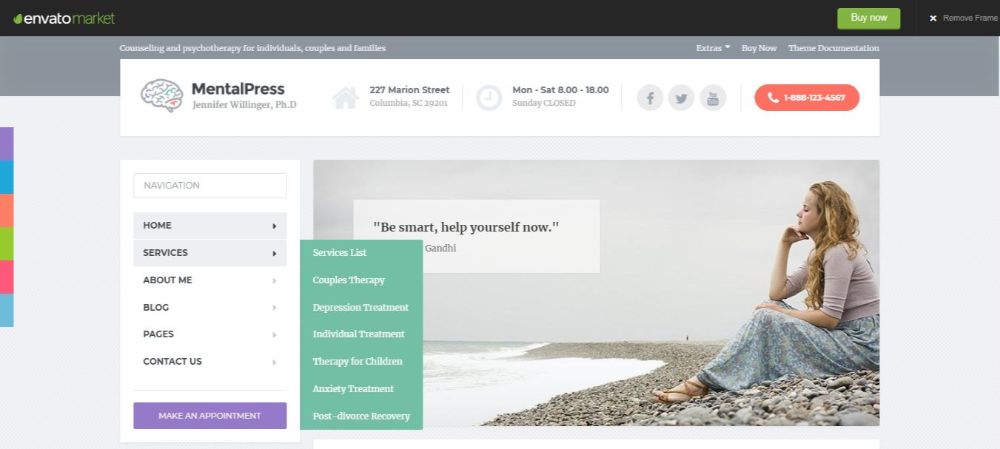
Task: Click the green Buy now button
Action: click(x=869, y=18)
